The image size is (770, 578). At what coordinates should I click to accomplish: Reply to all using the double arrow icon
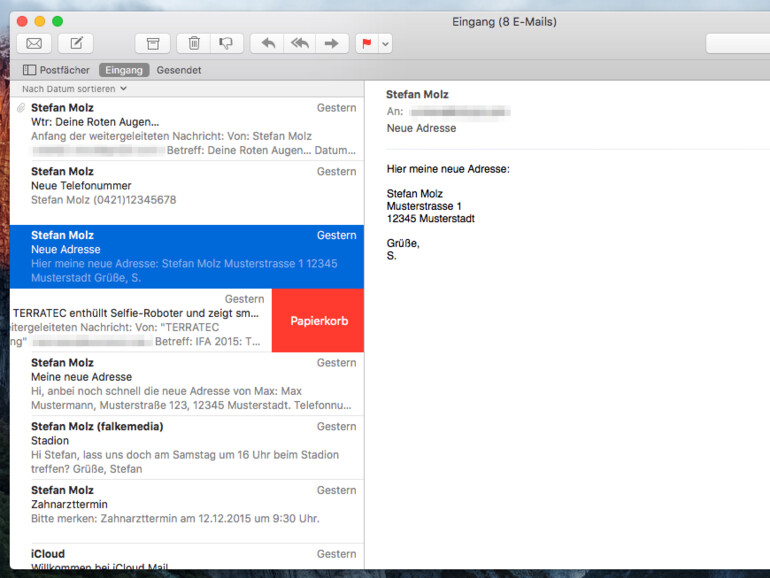click(299, 43)
